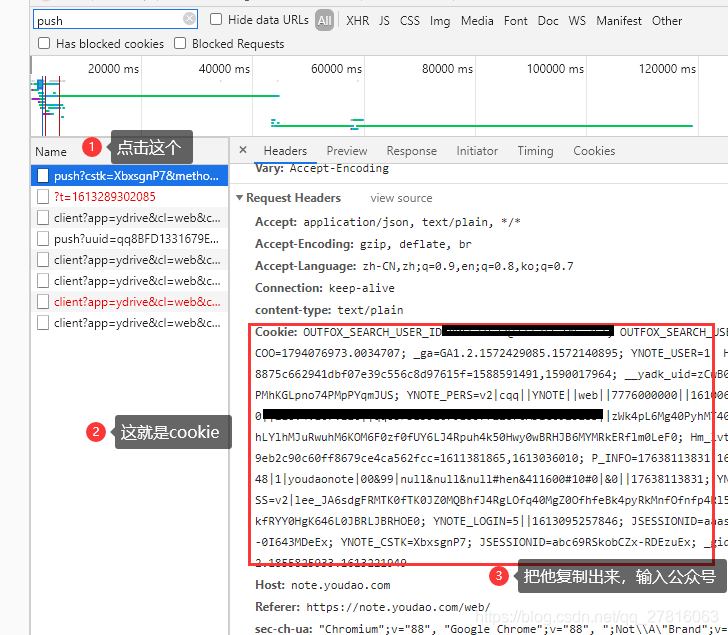Filter by JS requests
Image resolution: width=728 pixels, height=635 pixels.
coord(384,21)
